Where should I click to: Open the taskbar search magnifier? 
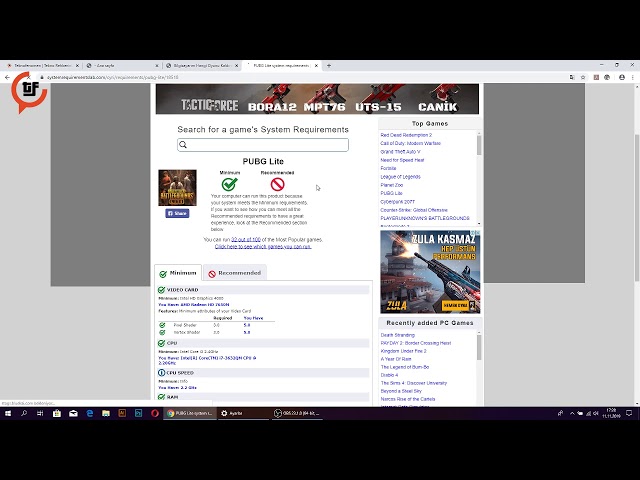[24, 413]
